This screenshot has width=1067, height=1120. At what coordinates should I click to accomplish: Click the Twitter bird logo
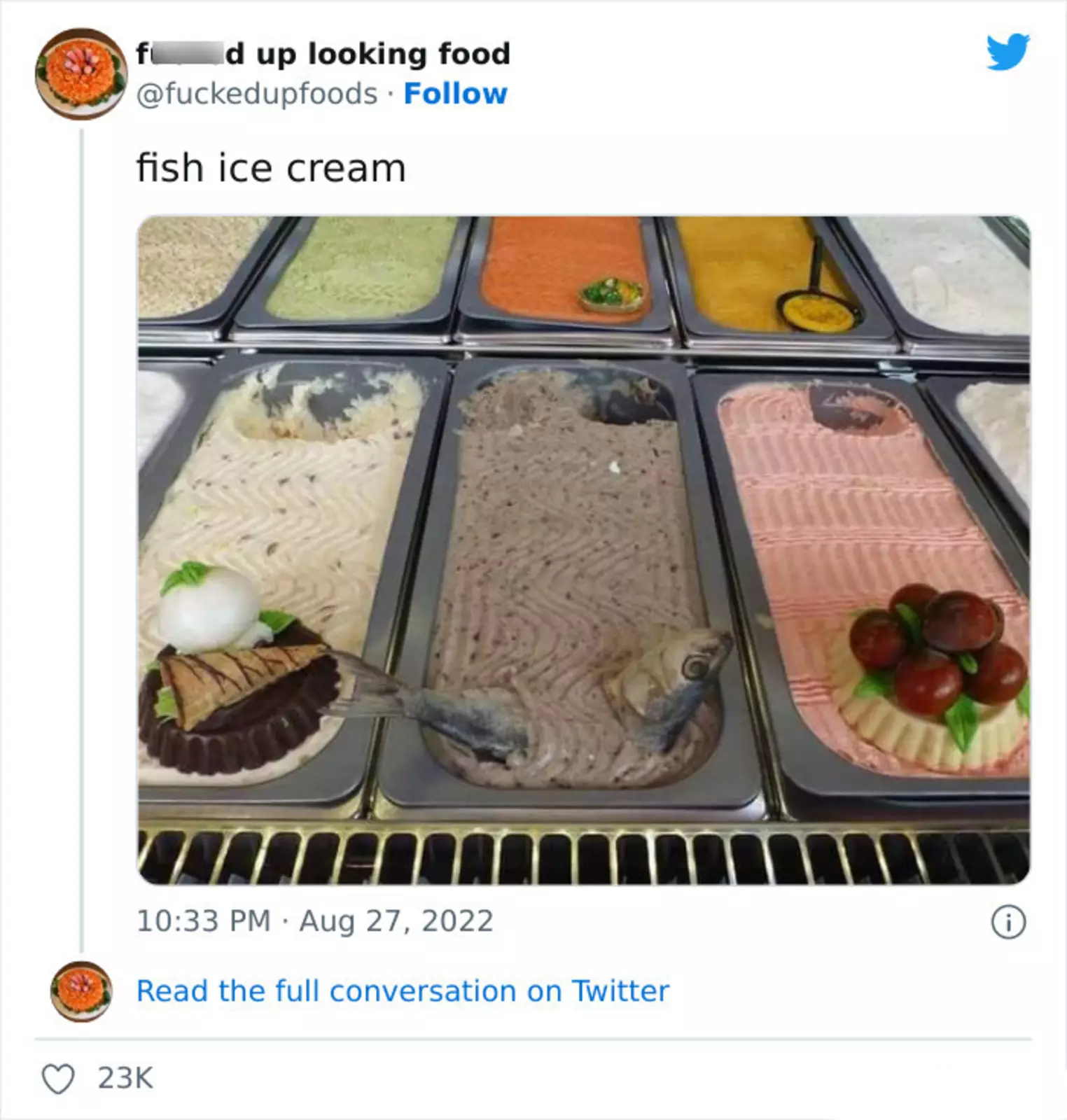click(x=1007, y=52)
